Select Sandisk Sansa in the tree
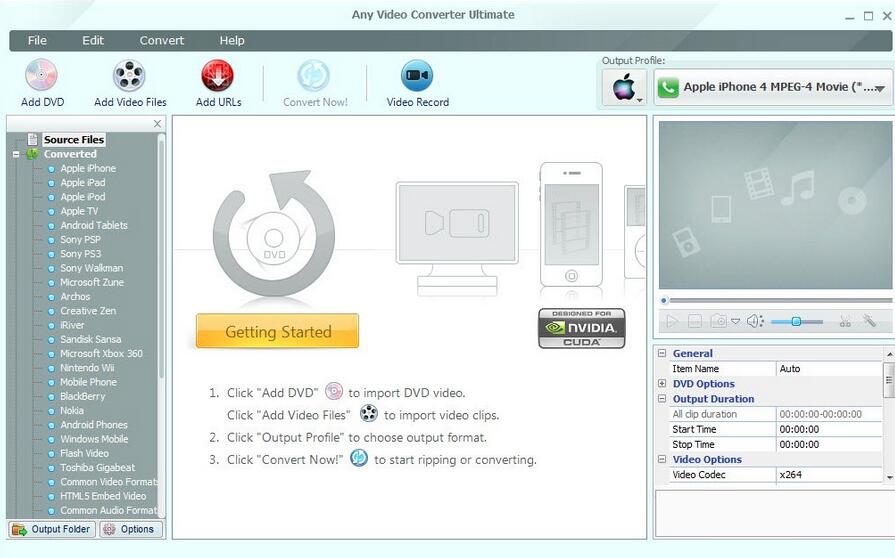 tap(91, 339)
